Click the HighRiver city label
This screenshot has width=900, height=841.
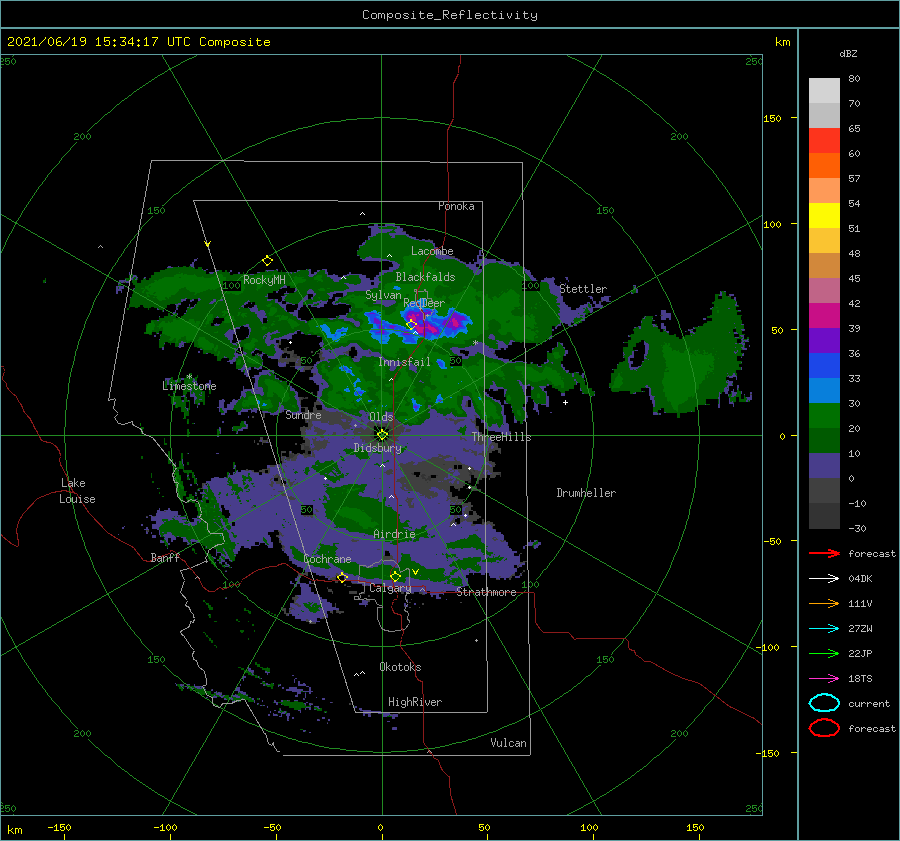(415, 702)
